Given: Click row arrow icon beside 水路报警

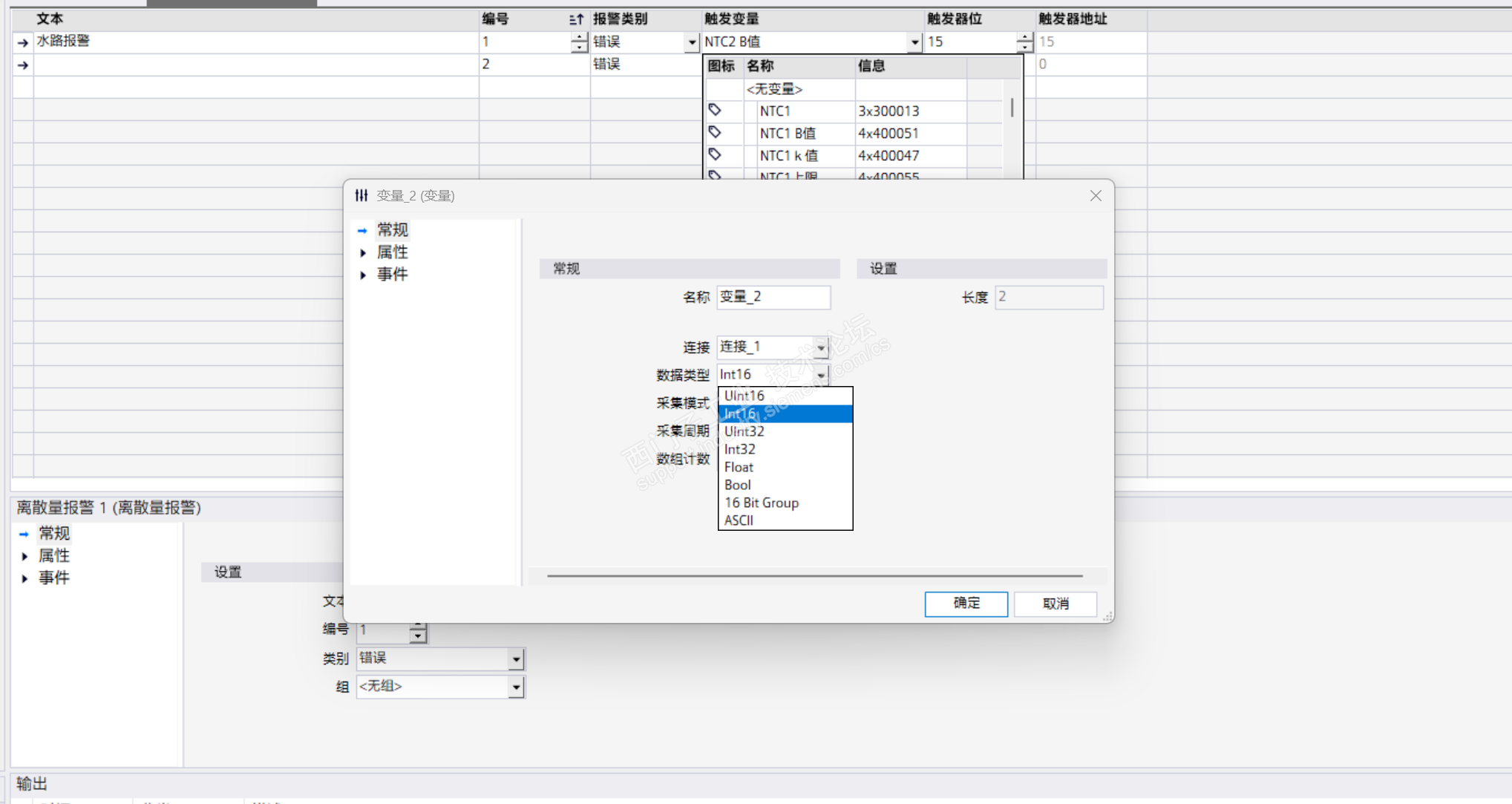Looking at the screenshot, I should 22,42.
